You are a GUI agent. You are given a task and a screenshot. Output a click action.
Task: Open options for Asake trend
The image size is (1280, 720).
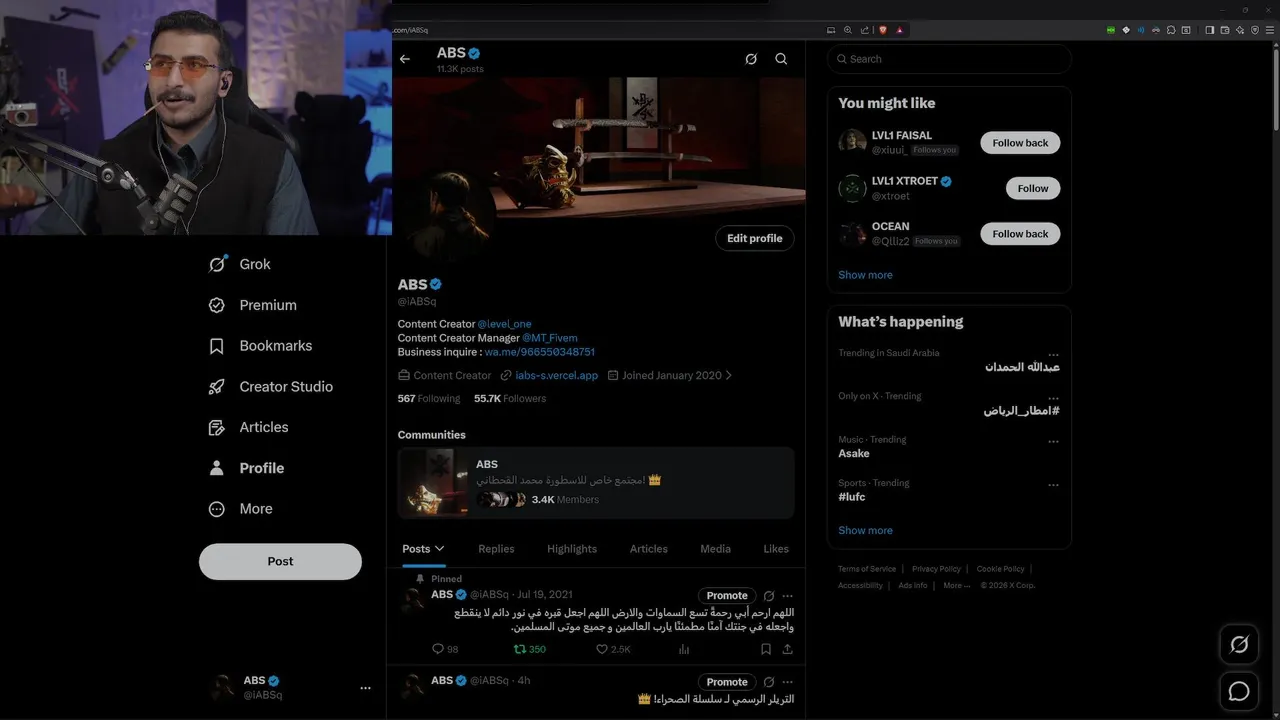pyautogui.click(x=1053, y=441)
